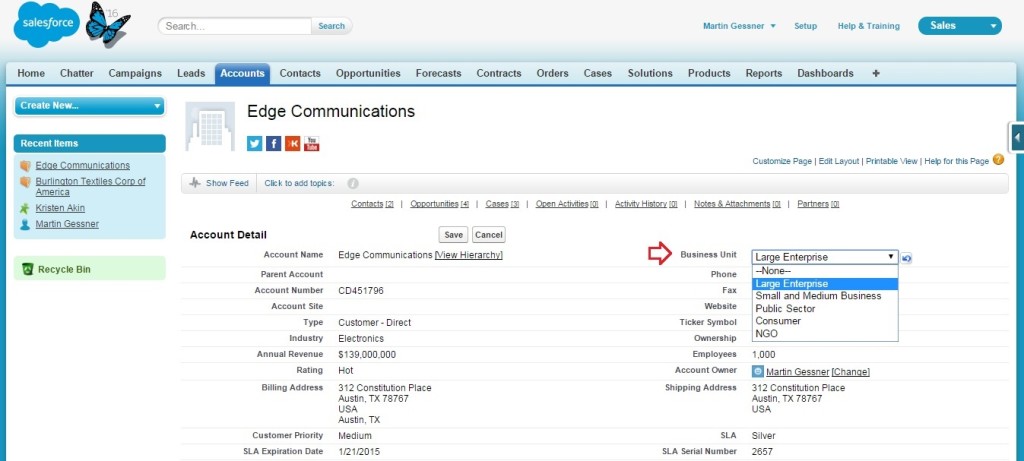Open the YouTube social icon

312,144
